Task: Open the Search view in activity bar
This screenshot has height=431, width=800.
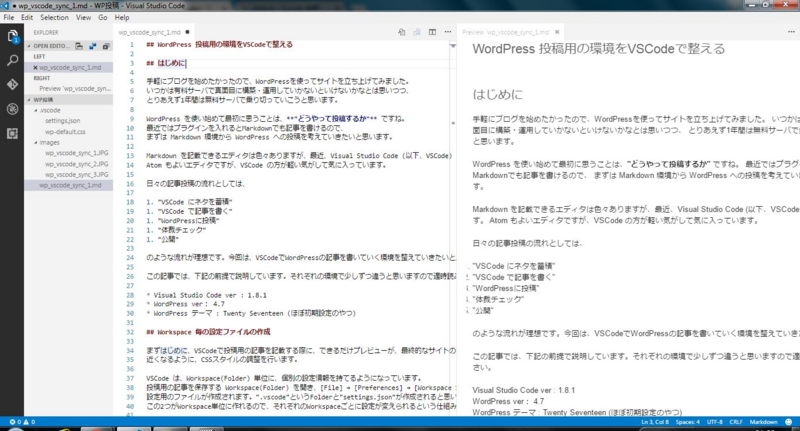Action: click(x=12, y=60)
